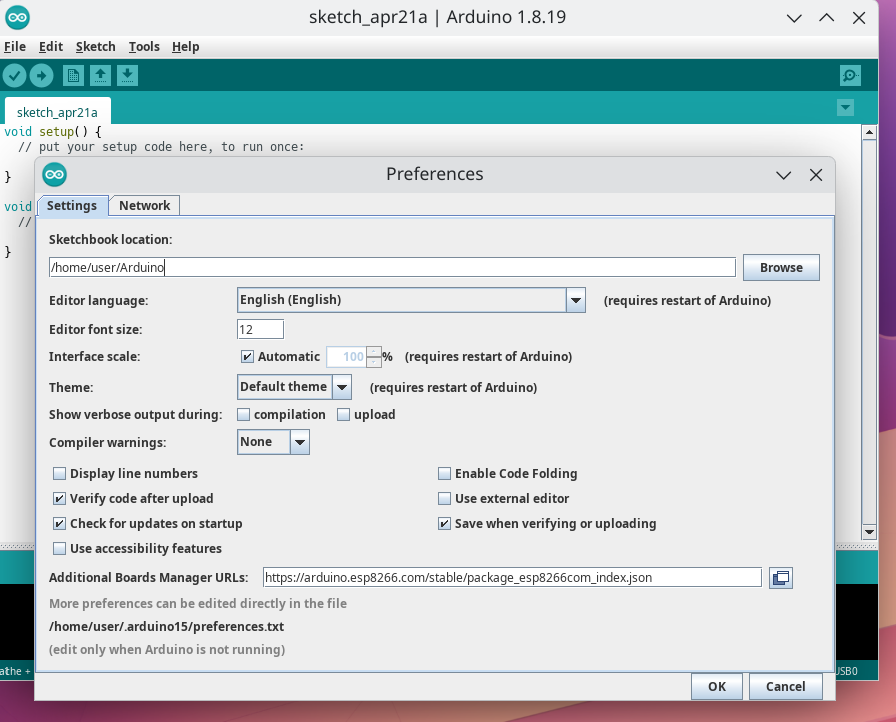Click the tab menu triangle icon

click(x=845, y=107)
